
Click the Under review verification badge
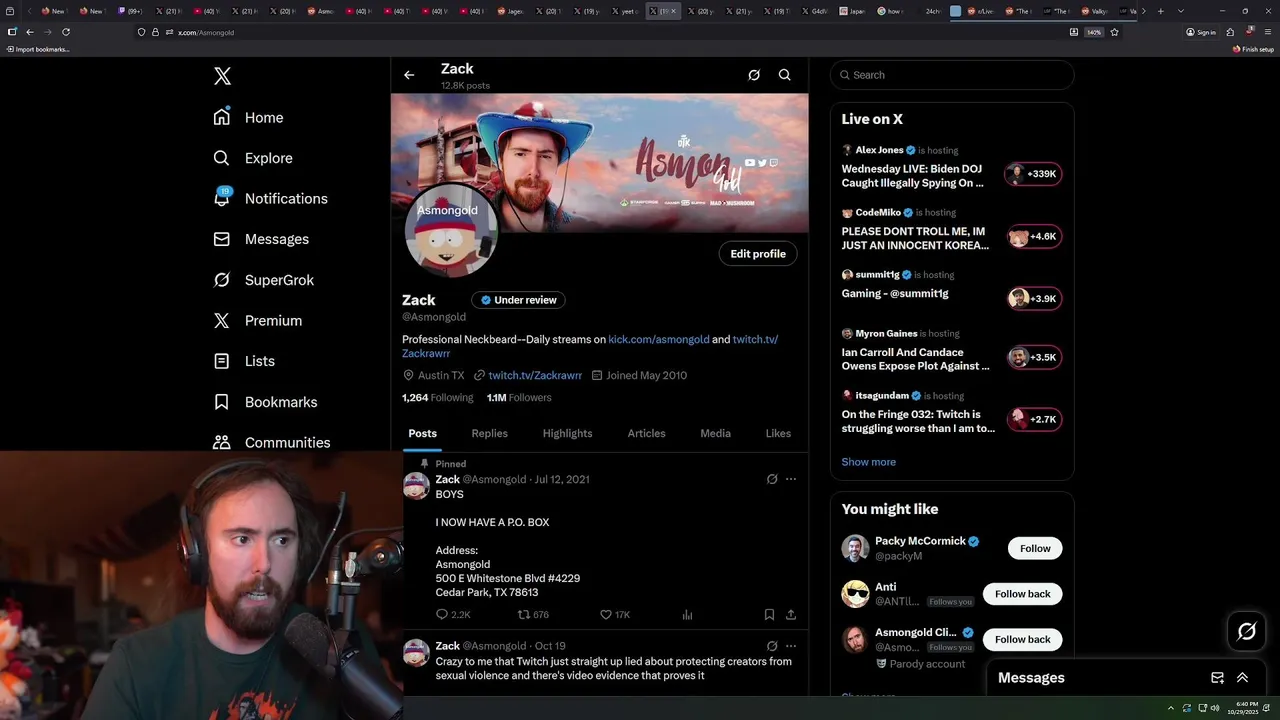[x=519, y=300]
